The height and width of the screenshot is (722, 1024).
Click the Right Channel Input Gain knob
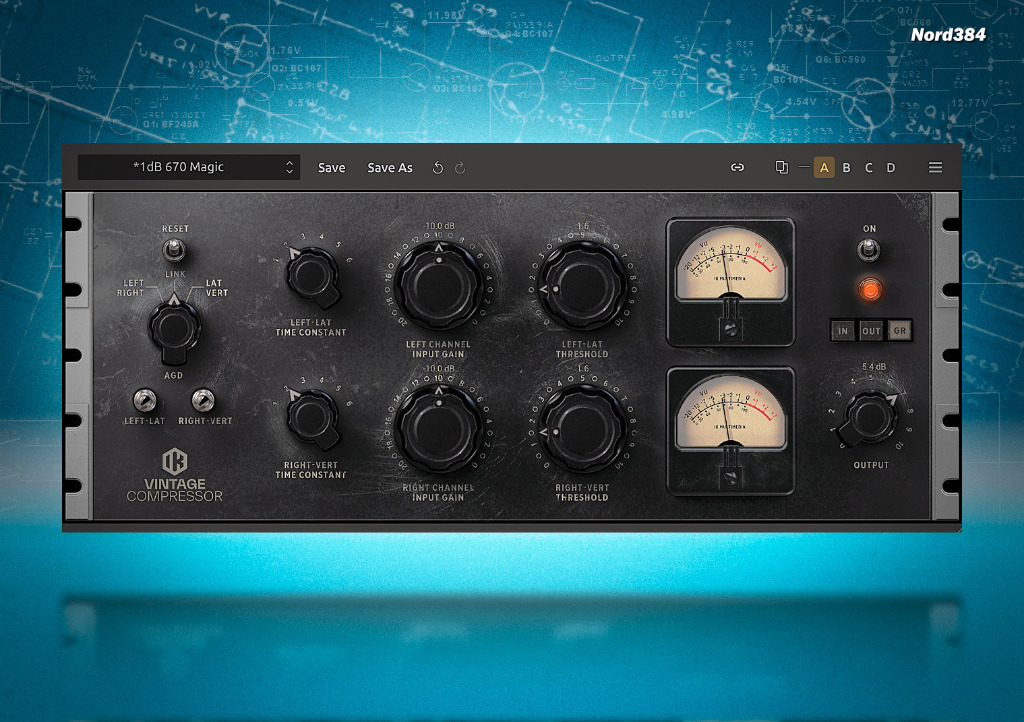438,428
